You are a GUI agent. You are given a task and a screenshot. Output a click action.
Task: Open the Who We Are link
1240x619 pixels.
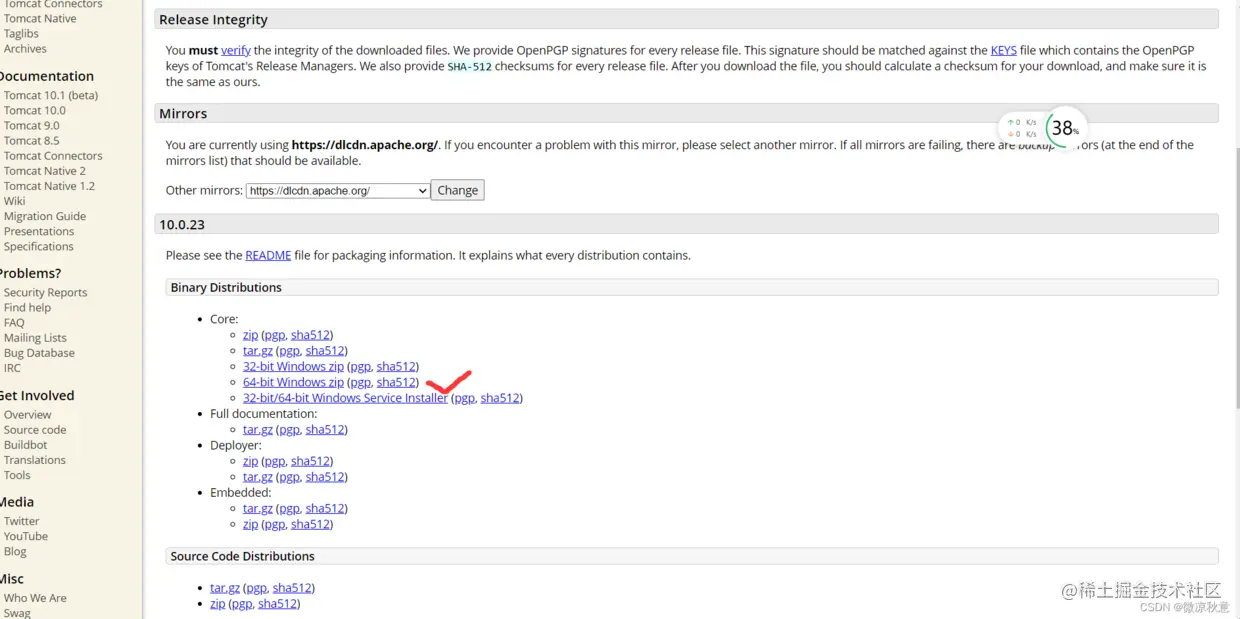pos(35,598)
